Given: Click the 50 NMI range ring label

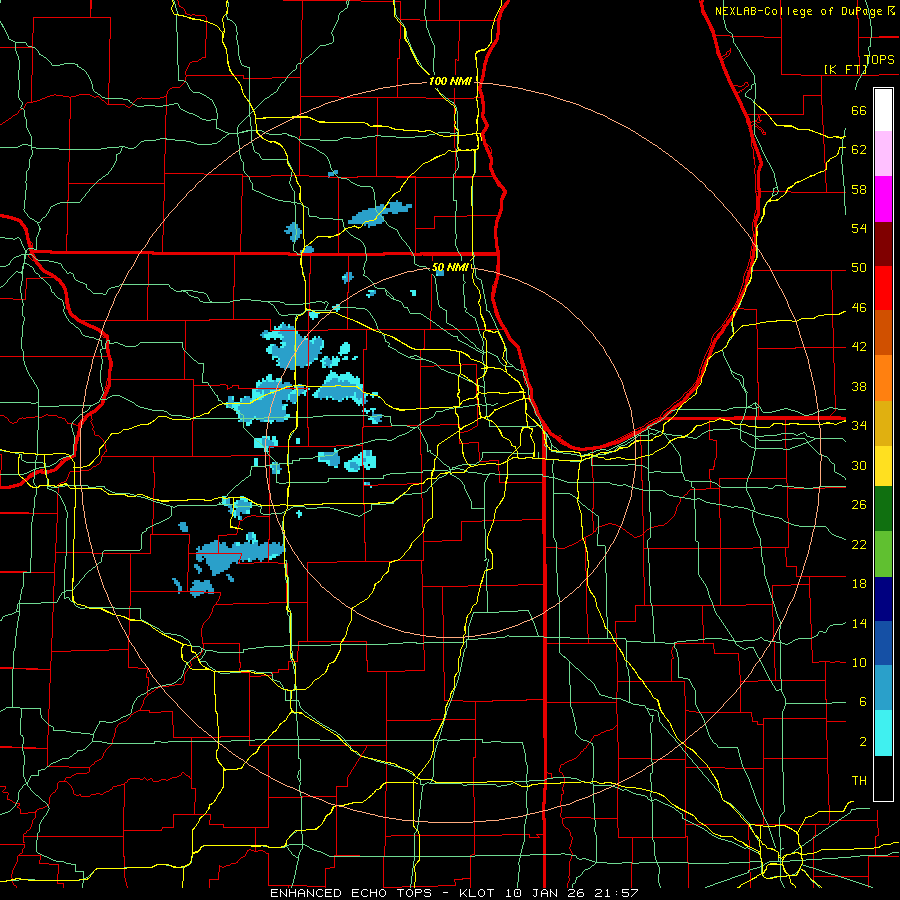Looking at the screenshot, I should coord(450,267).
